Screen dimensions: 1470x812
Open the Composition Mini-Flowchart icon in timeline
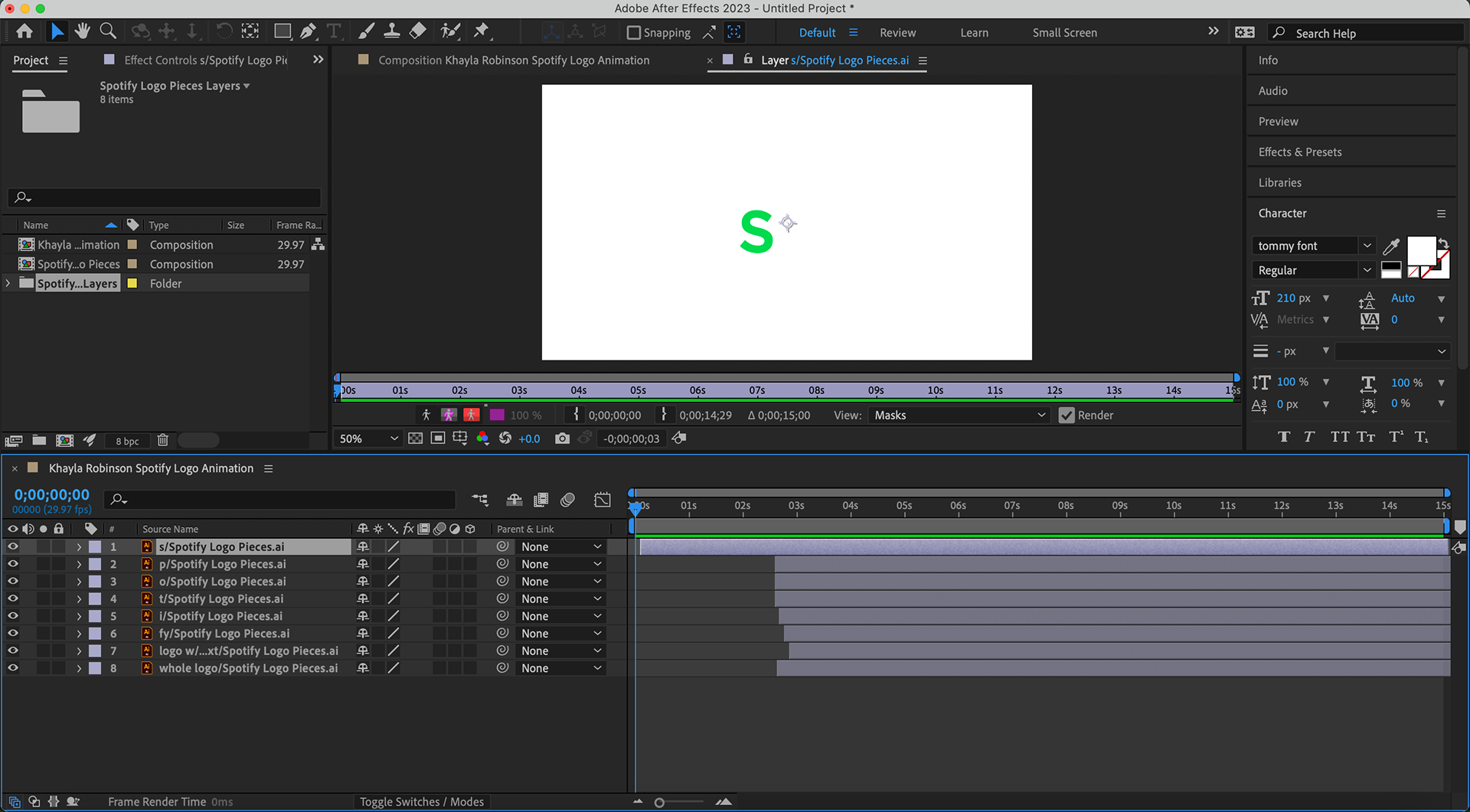click(480, 500)
